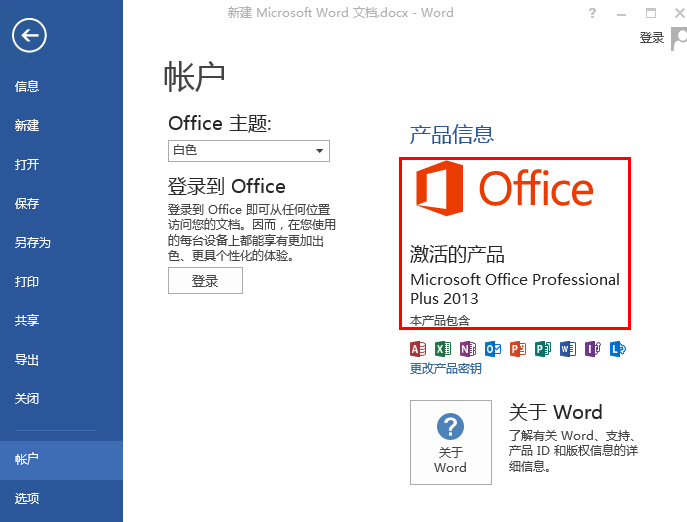This screenshot has height=522, width=687.
Task: Choose 另存为 in the sidebar
Action: tap(61, 242)
